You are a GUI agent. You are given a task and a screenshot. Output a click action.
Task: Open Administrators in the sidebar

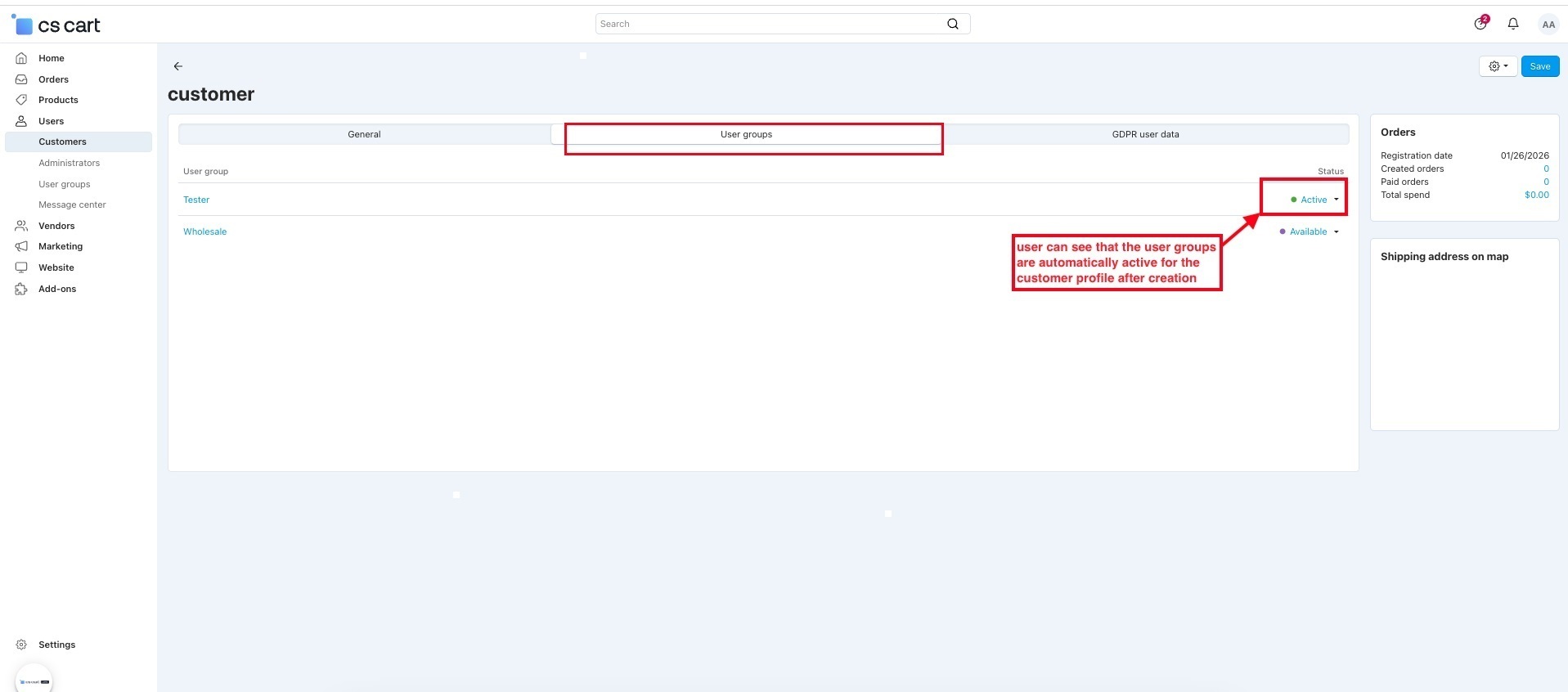tap(69, 163)
